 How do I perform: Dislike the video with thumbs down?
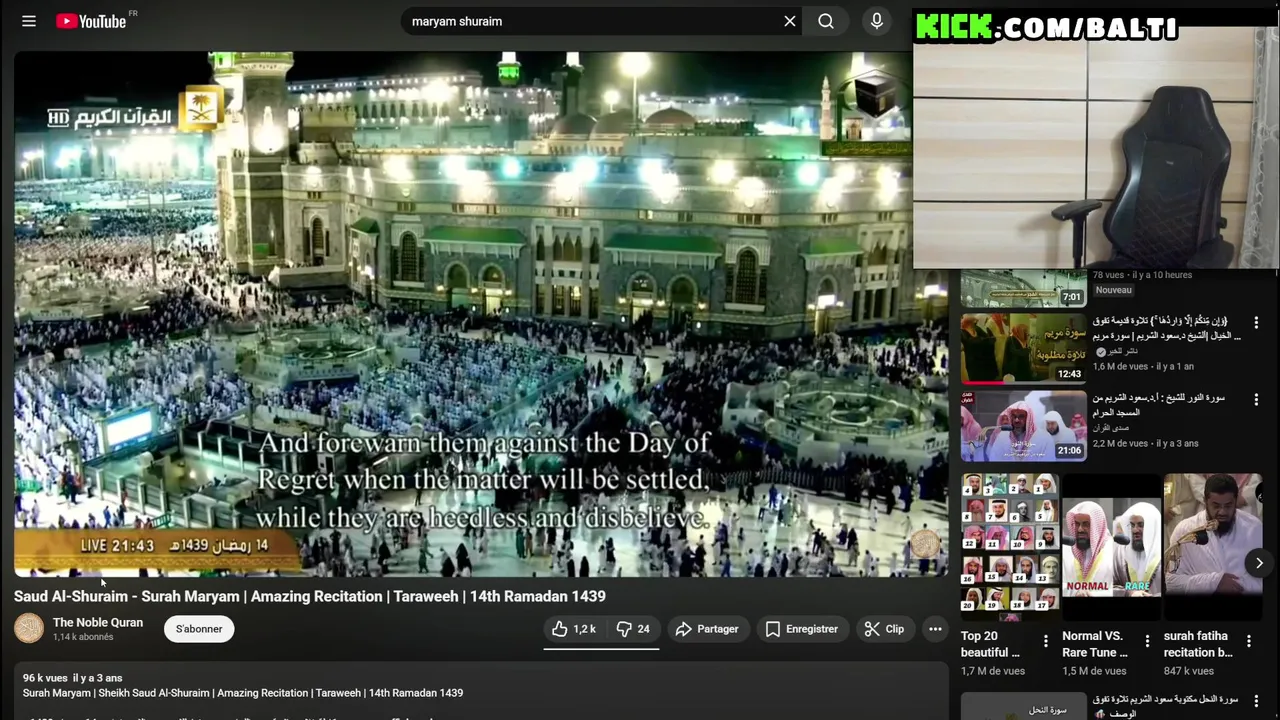634,629
